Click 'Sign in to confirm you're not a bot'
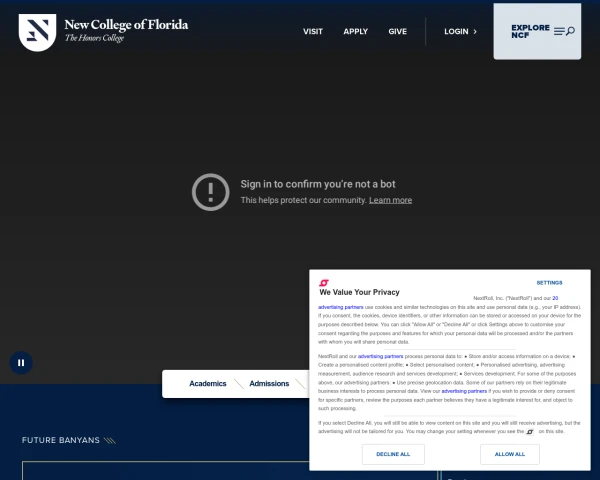 (318, 184)
